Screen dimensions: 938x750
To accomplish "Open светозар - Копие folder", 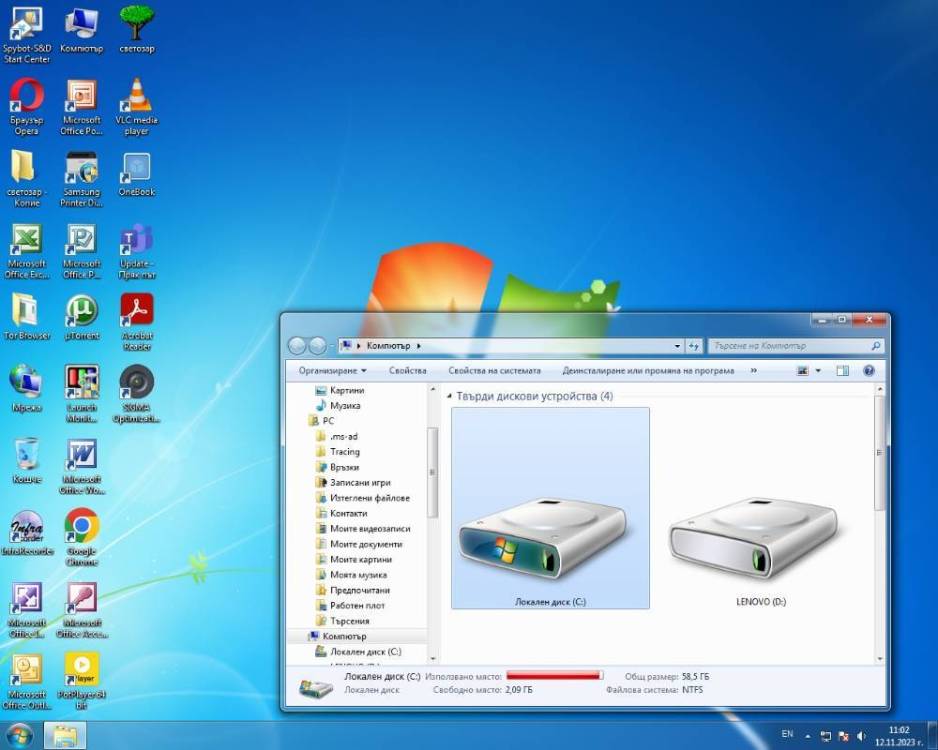I will tap(26, 178).
